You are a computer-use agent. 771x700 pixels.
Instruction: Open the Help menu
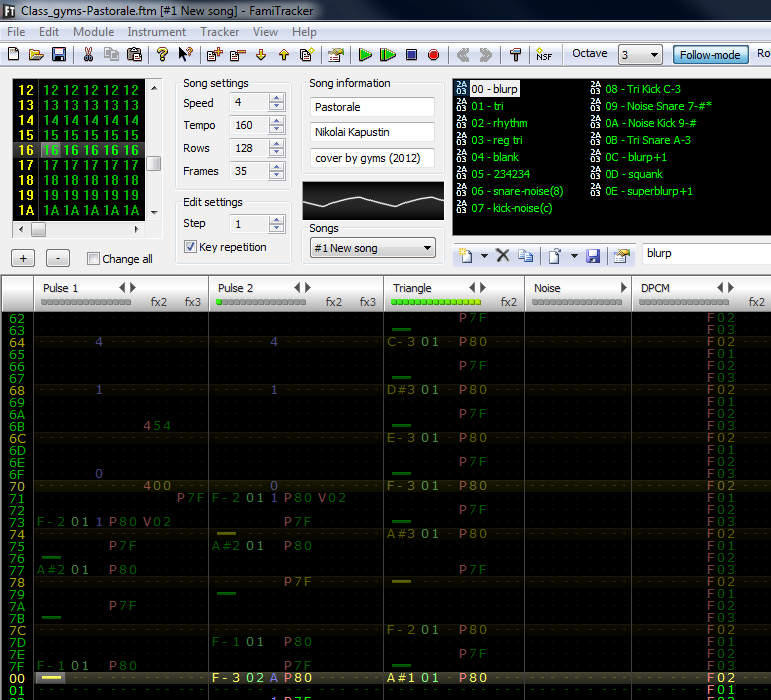(304, 32)
